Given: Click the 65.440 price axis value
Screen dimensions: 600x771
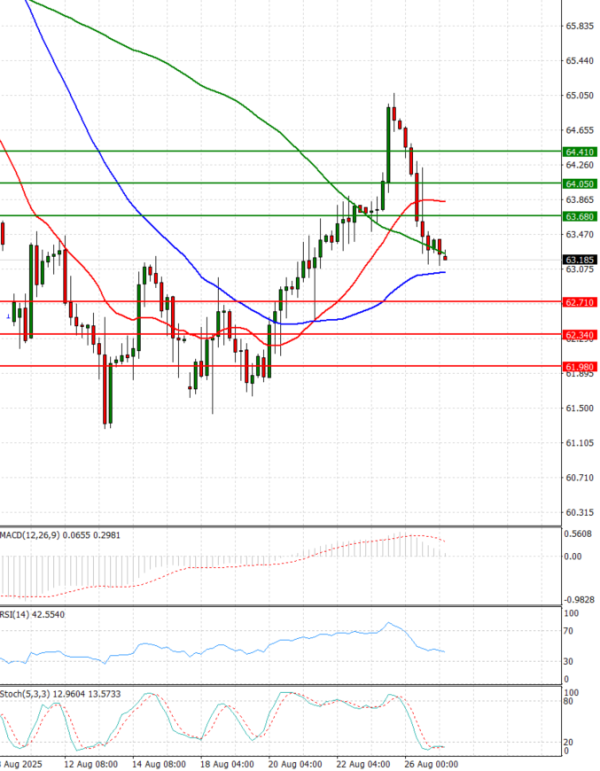Looking at the screenshot, I should 580,60.
